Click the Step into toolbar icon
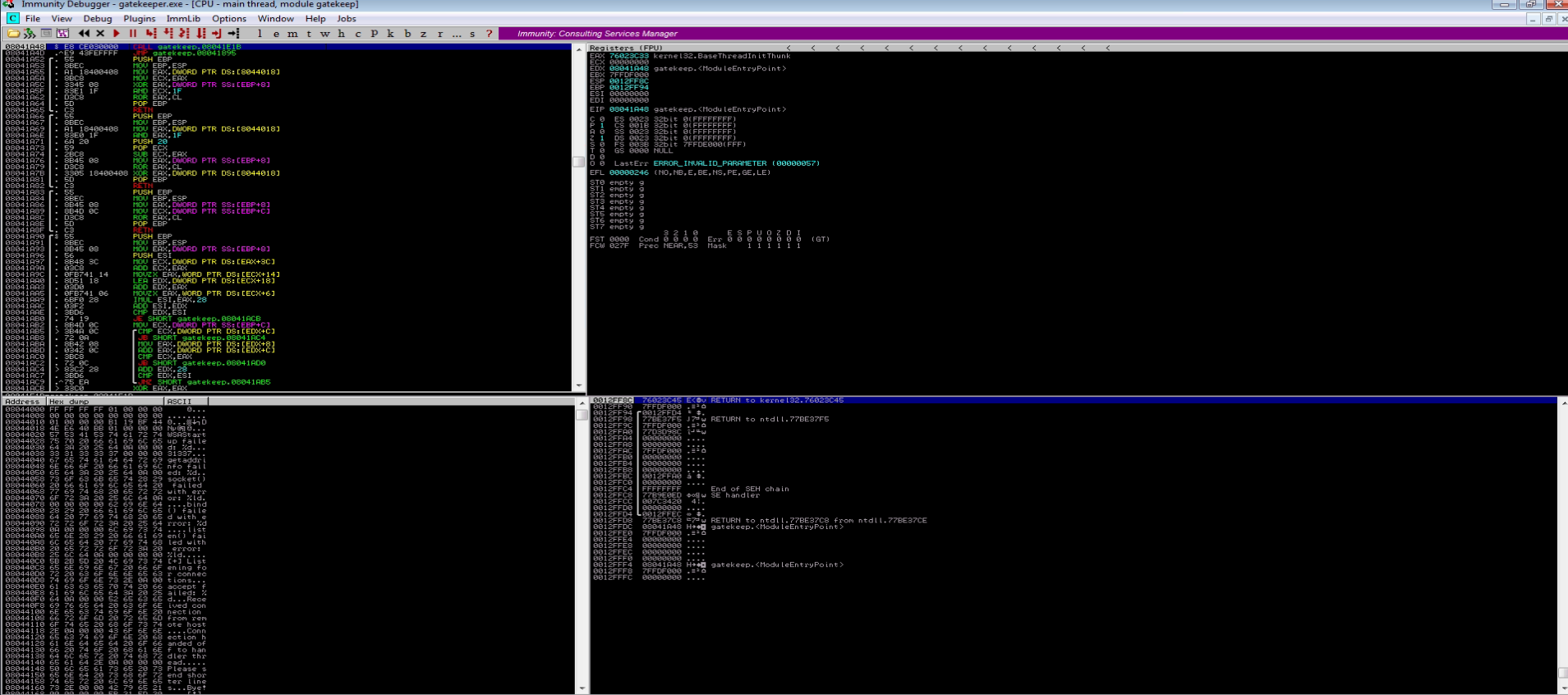 coord(150,34)
